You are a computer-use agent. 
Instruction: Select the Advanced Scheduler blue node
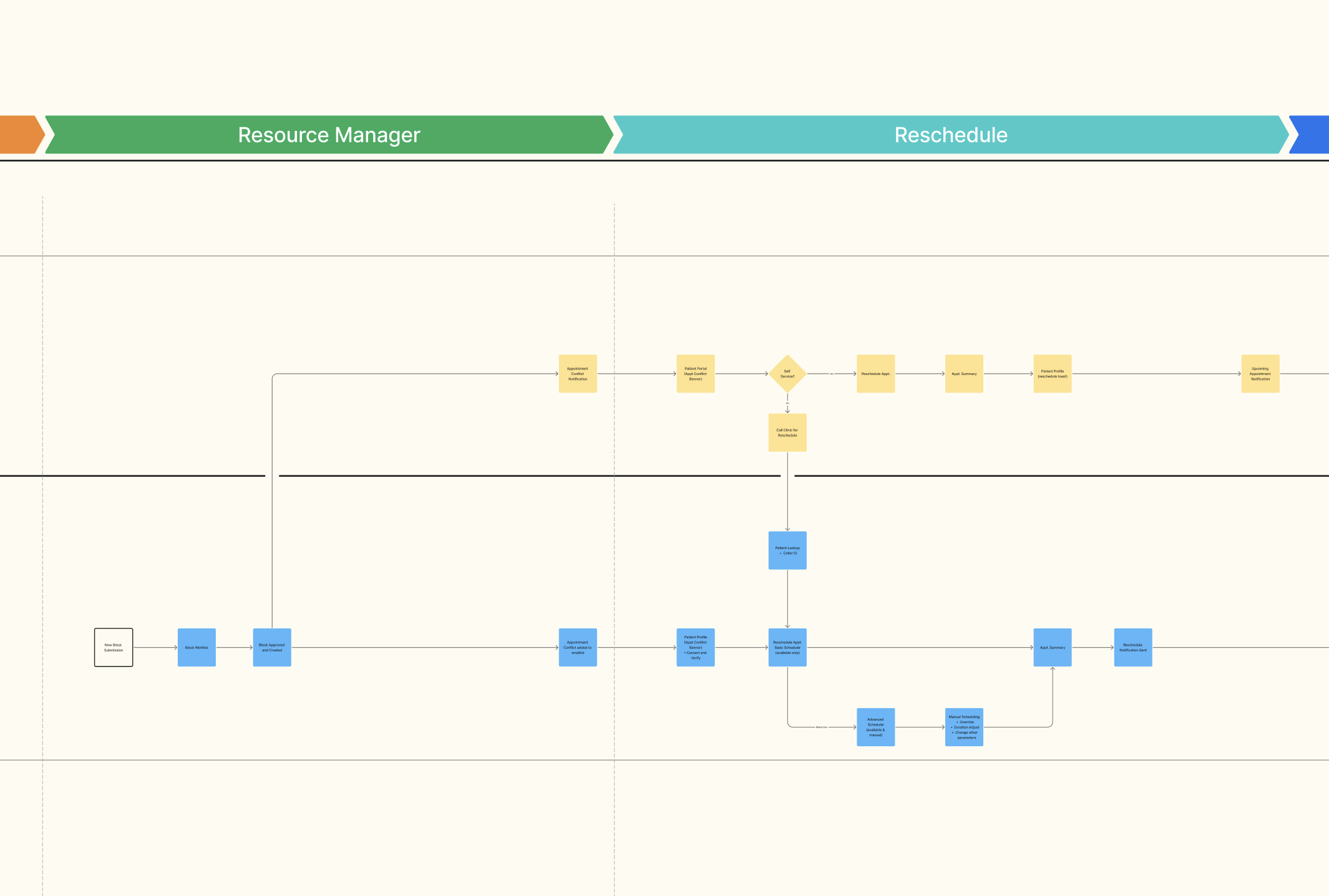coord(876,727)
